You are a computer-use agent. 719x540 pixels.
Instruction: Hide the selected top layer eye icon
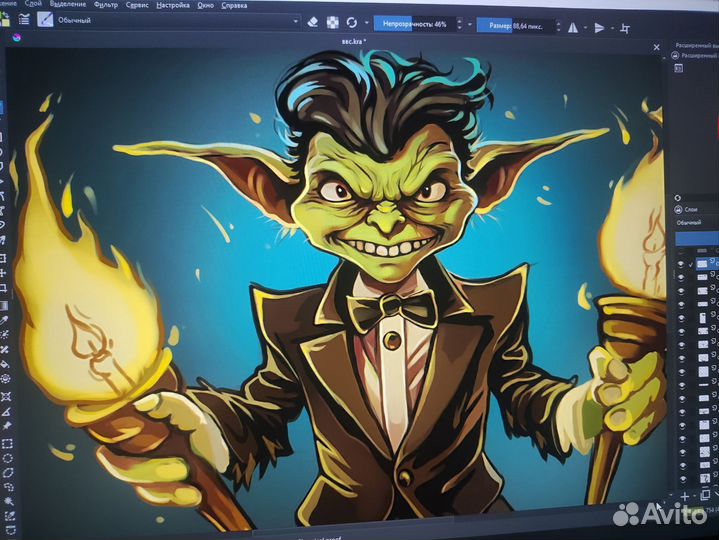coord(681,264)
